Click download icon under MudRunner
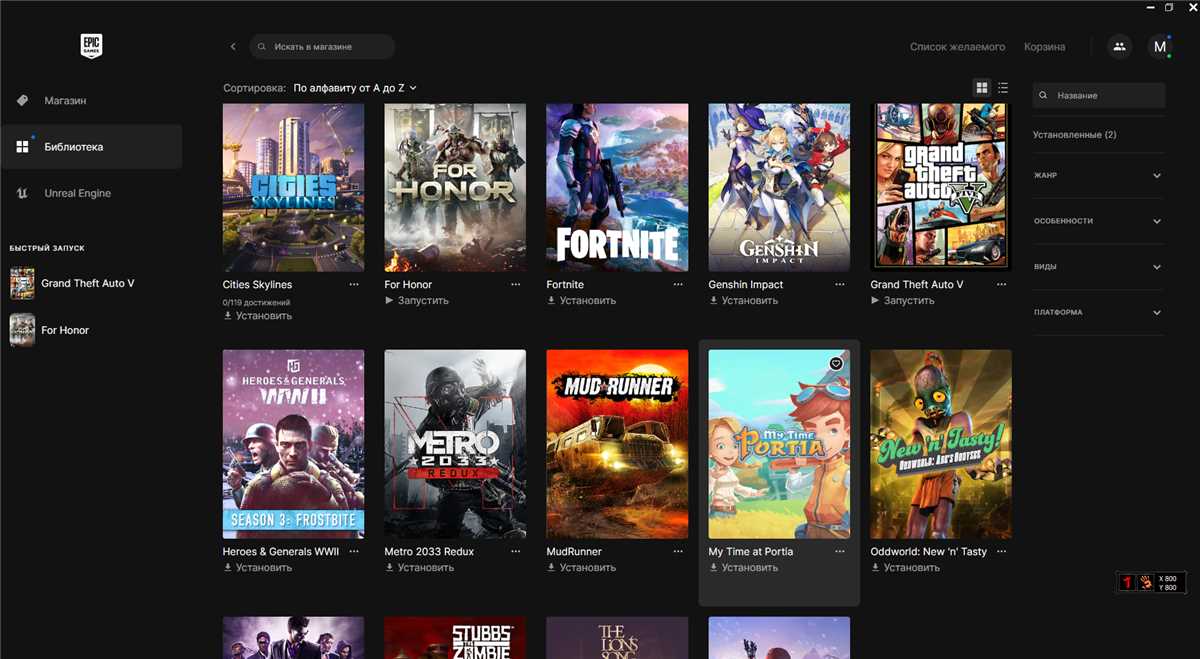Image resolution: width=1200 pixels, height=659 pixels. click(551, 568)
